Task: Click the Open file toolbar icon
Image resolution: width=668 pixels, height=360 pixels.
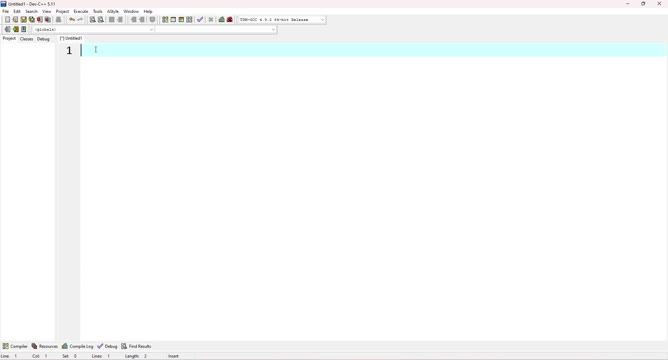Action: coord(15,20)
